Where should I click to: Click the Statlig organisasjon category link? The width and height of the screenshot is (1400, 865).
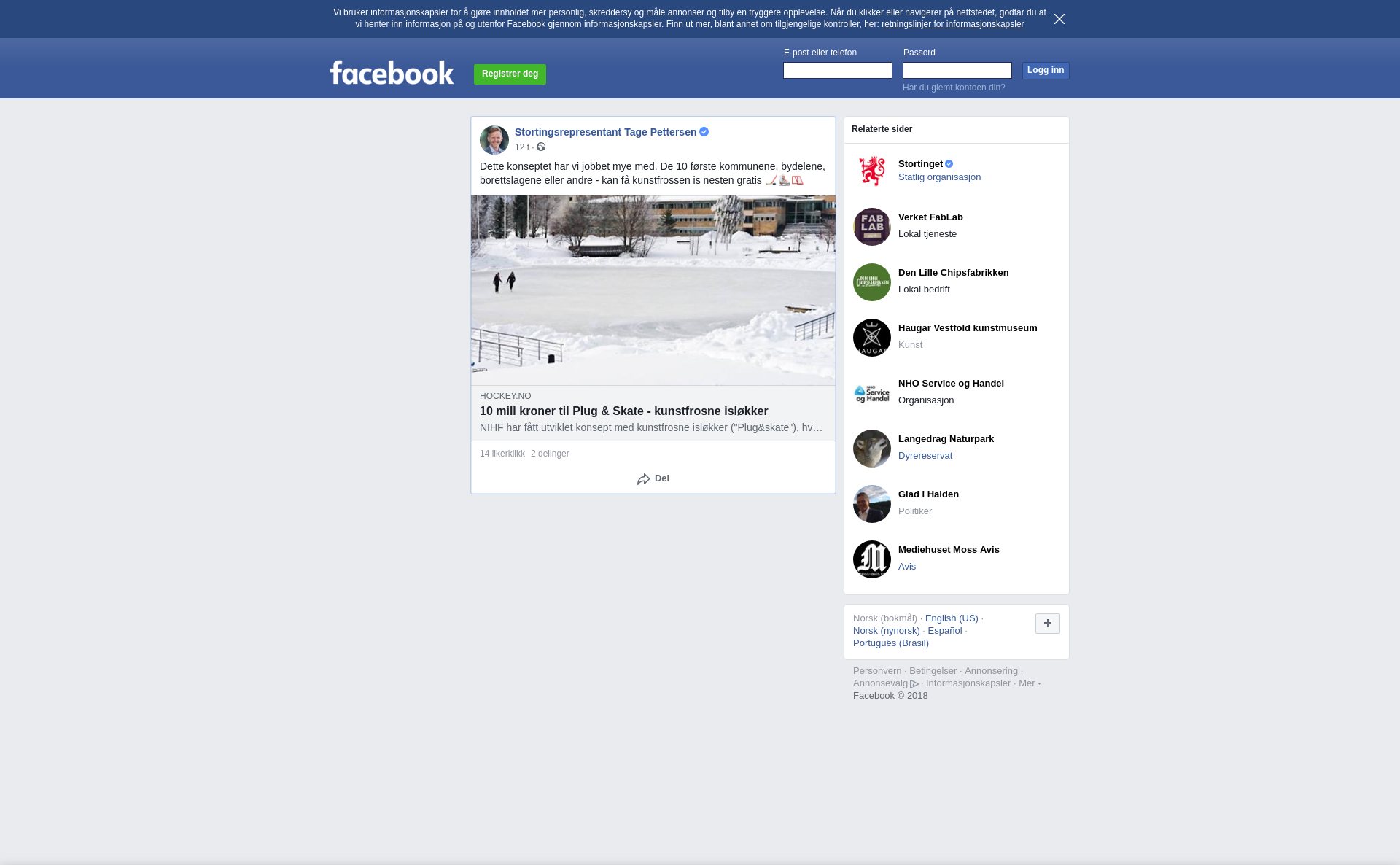click(x=939, y=177)
